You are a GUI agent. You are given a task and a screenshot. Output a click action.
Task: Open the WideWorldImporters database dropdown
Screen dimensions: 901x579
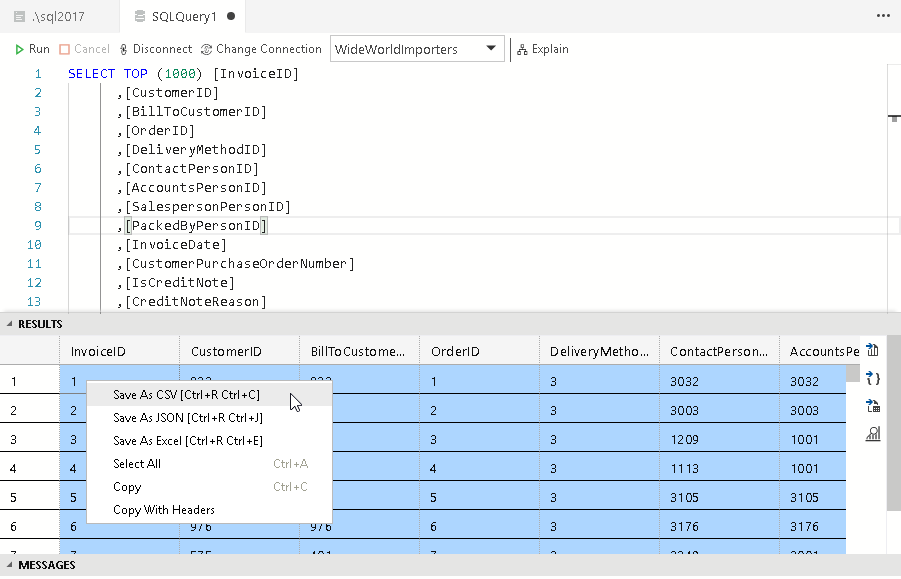(x=417, y=49)
